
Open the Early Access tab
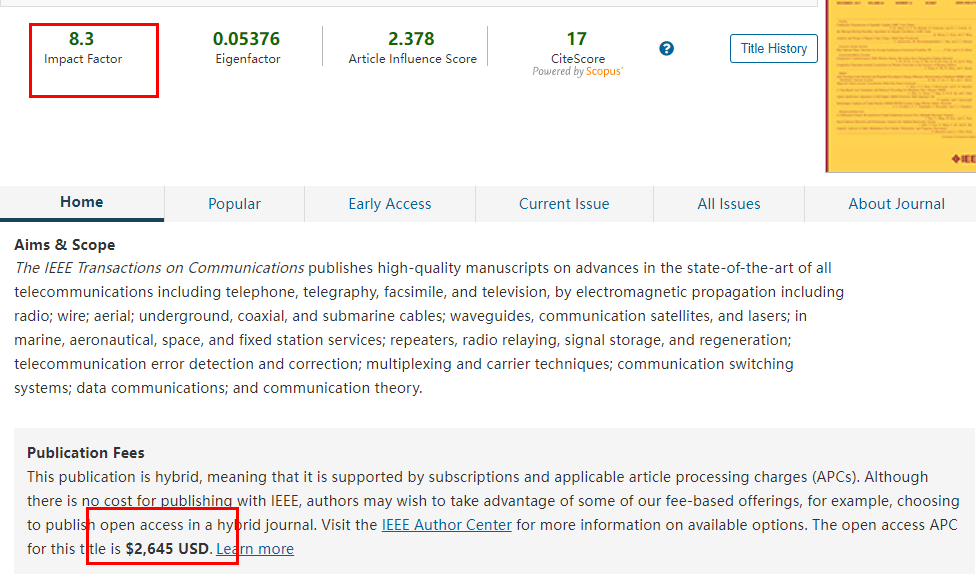(x=389, y=203)
